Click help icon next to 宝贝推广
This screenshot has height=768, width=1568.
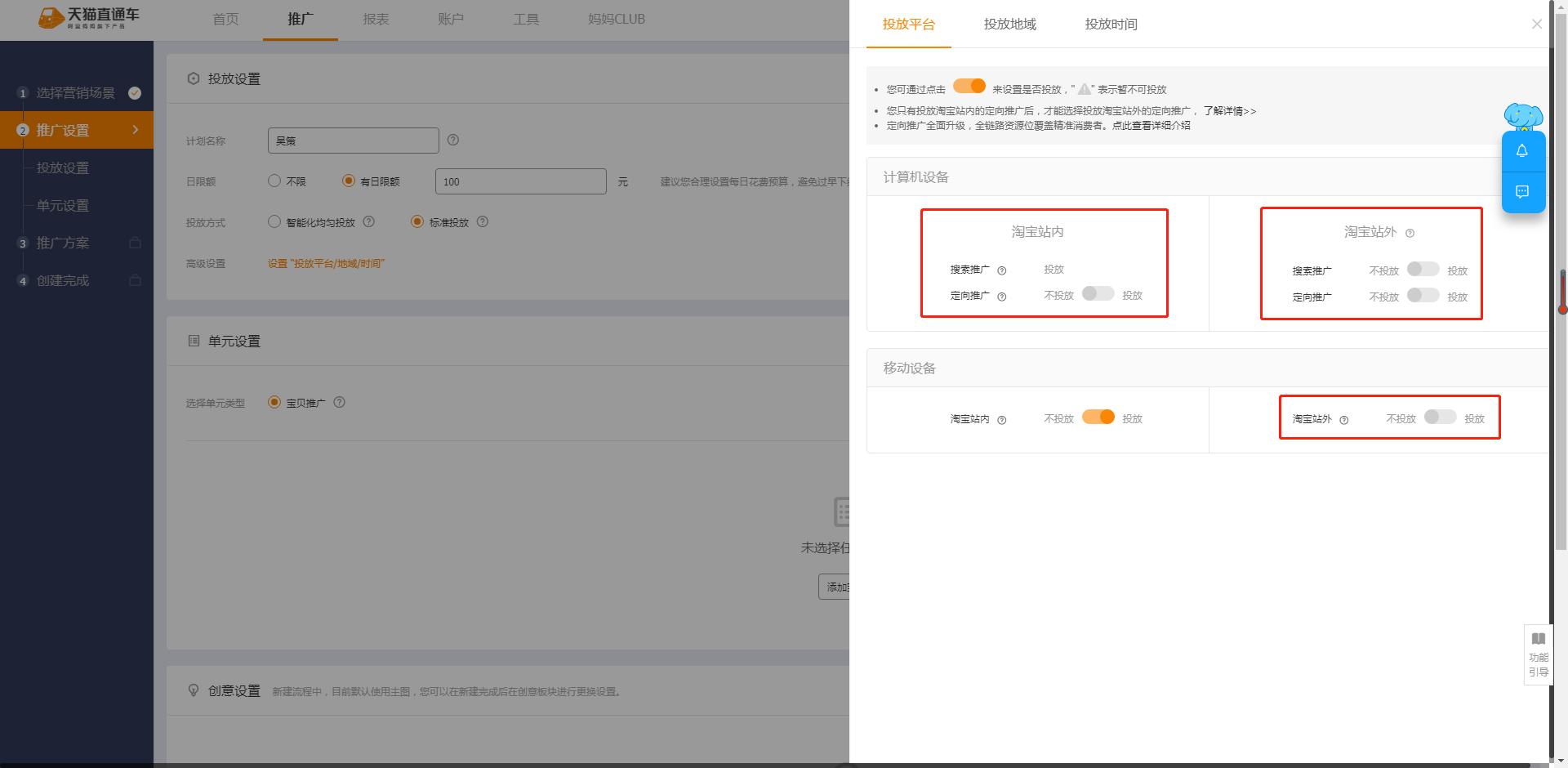(340, 402)
